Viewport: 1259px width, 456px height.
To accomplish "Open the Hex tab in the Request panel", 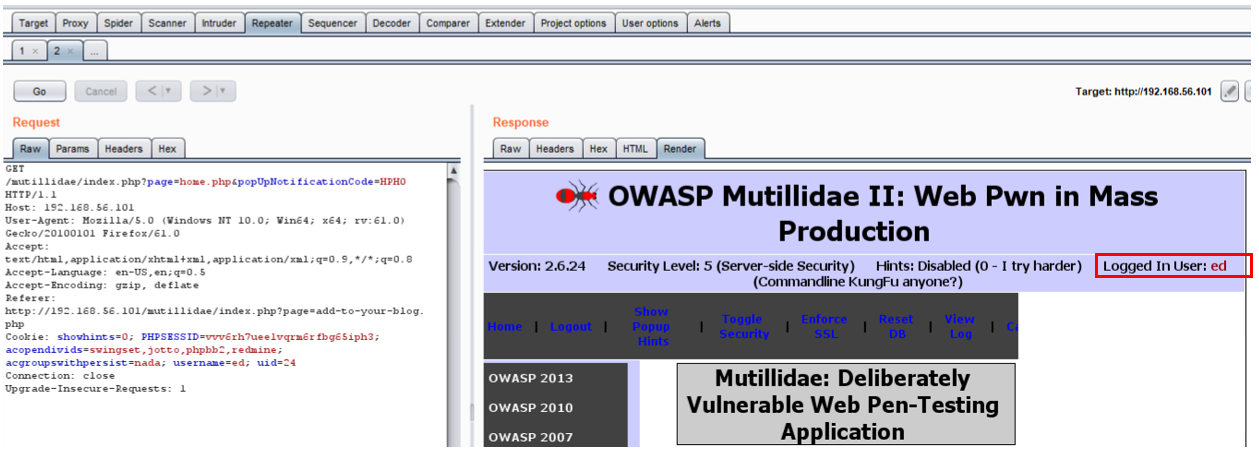I will click(x=167, y=149).
